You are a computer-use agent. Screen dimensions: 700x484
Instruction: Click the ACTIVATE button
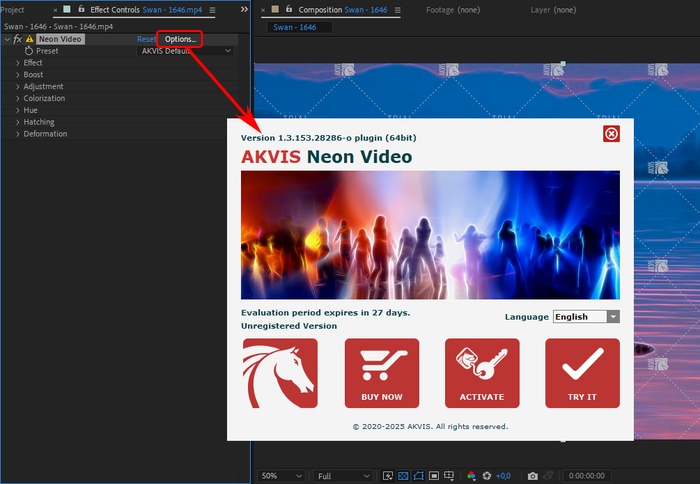(482, 373)
